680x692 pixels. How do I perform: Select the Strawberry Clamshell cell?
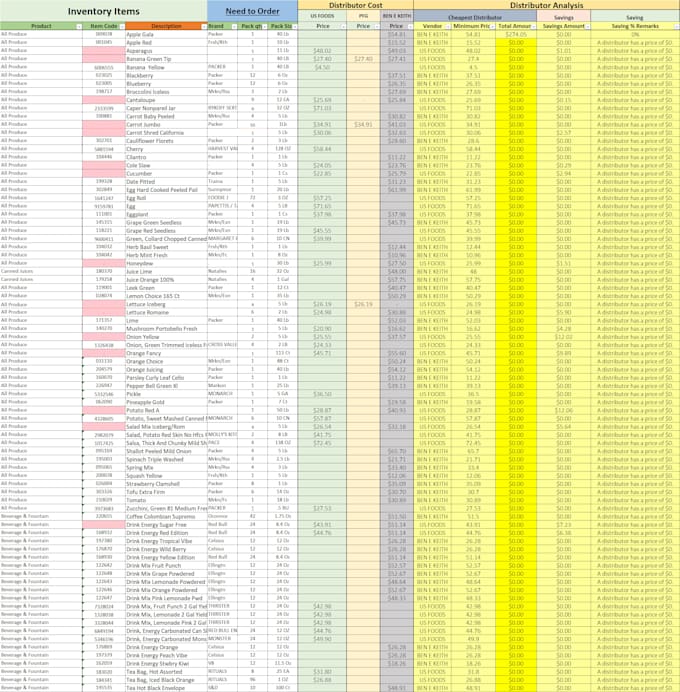[166, 484]
